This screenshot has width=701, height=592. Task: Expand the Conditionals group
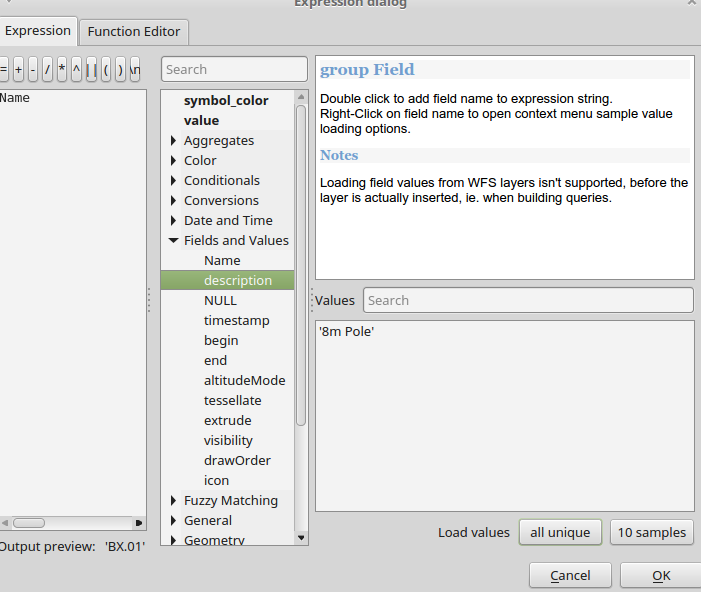point(173,180)
